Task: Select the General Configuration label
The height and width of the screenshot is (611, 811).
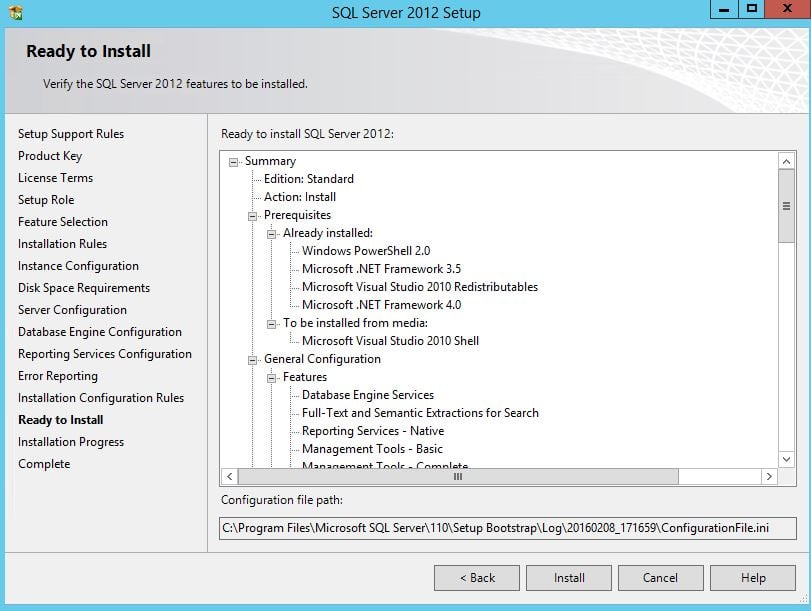Action: click(x=322, y=359)
